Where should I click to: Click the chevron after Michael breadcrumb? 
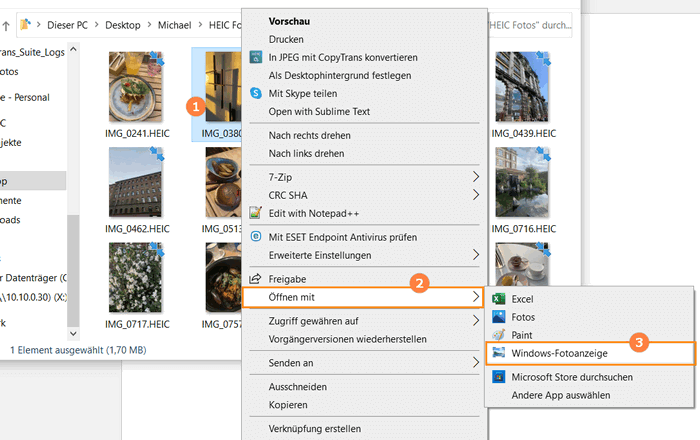tap(200, 25)
